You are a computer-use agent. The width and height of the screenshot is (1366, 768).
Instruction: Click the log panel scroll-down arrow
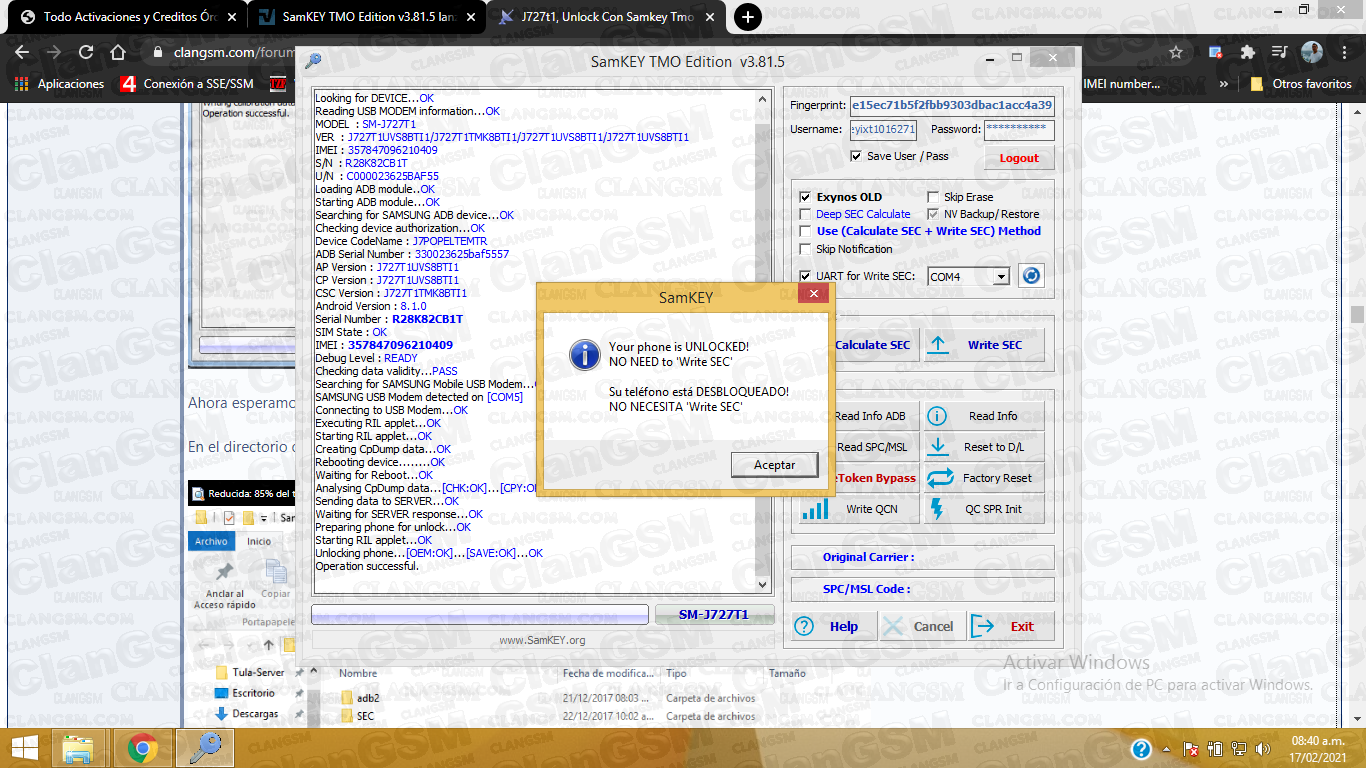pos(762,585)
